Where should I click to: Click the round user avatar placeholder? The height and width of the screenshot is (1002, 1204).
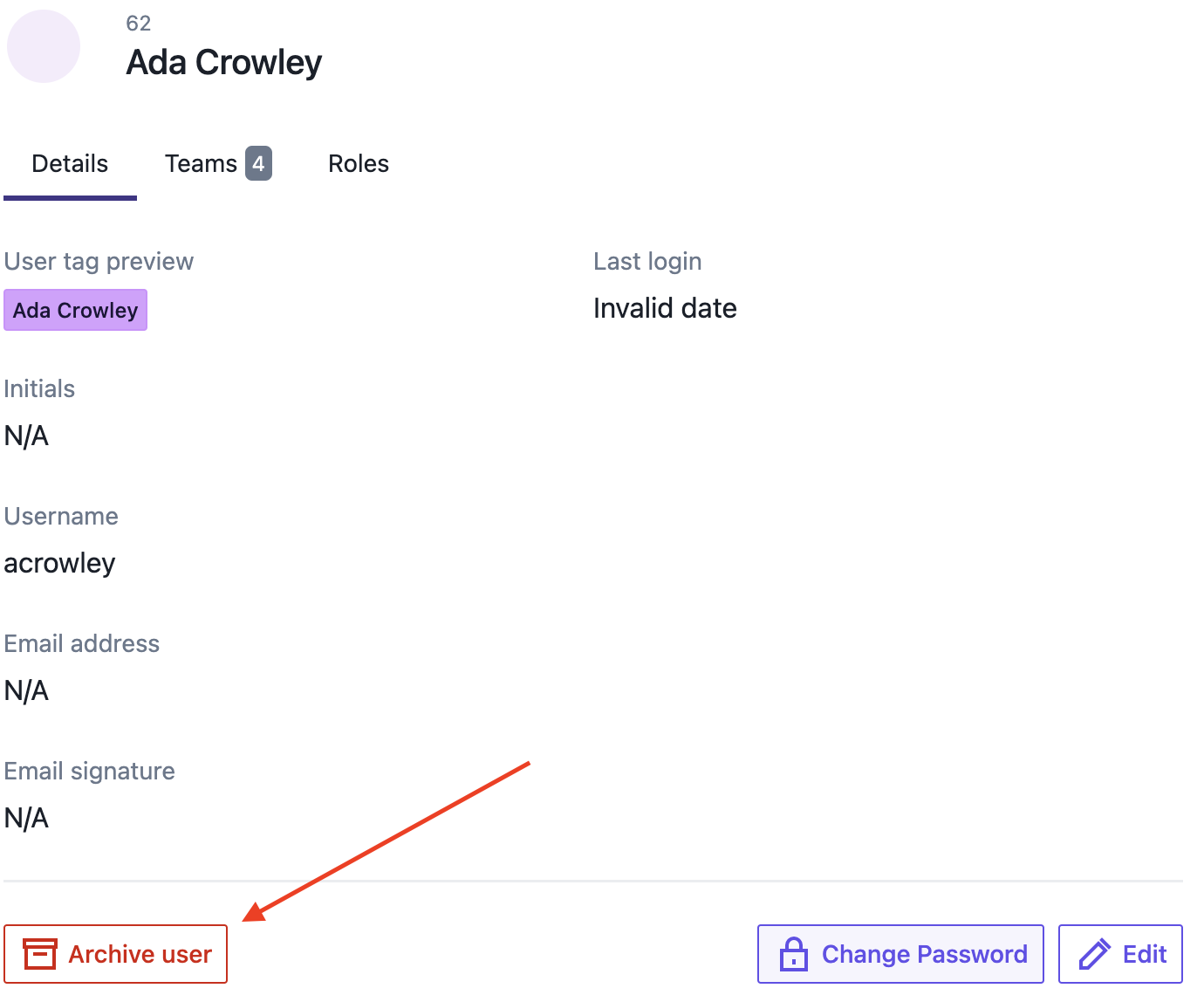tap(44, 46)
